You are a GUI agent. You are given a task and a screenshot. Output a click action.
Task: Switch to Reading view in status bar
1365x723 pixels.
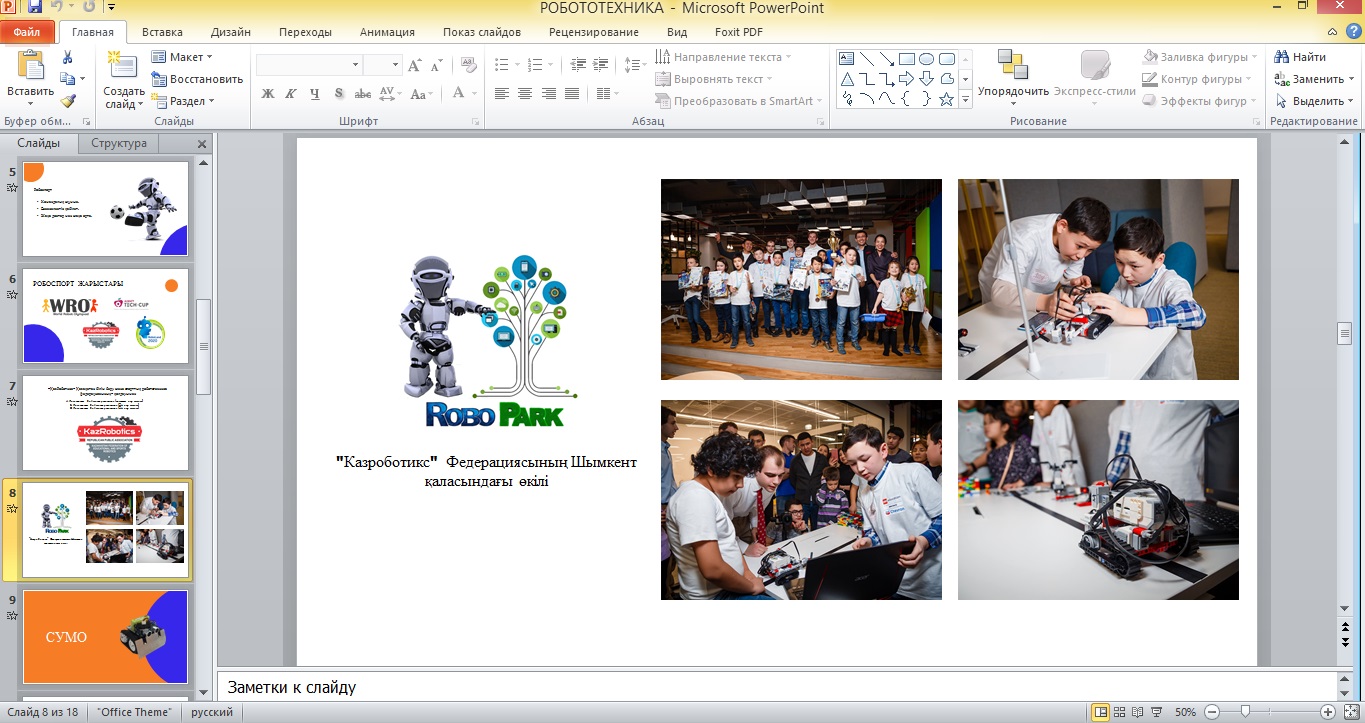point(1139,712)
